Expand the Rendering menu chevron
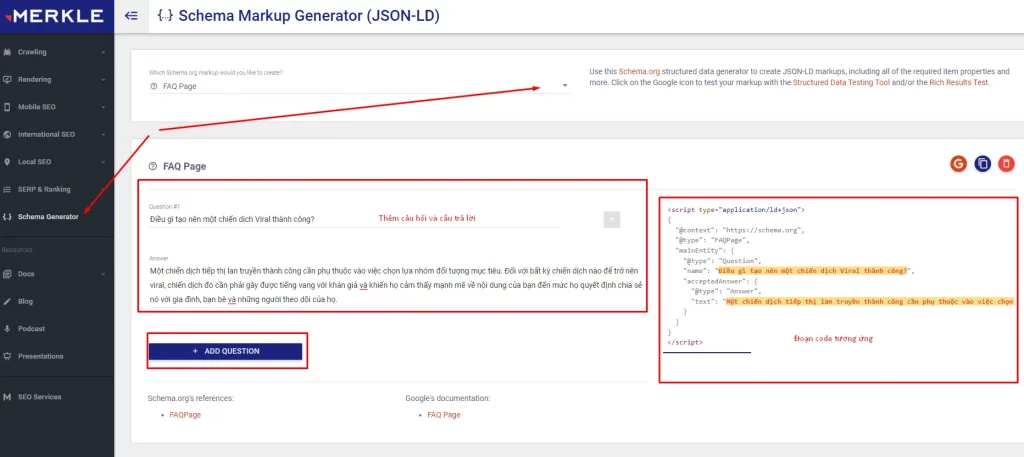 click(103, 80)
